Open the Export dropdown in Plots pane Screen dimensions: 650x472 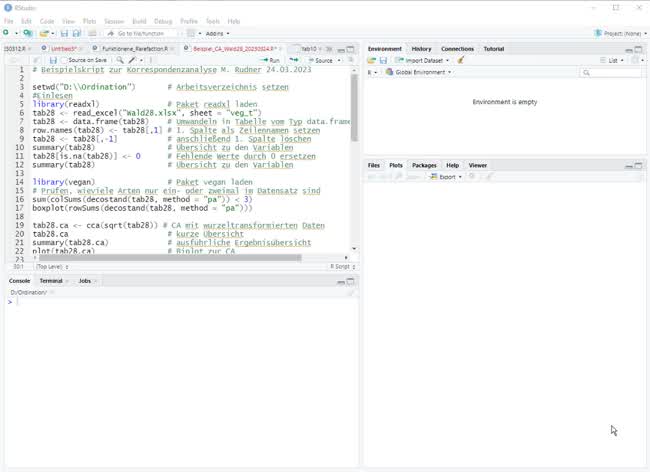[446, 177]
